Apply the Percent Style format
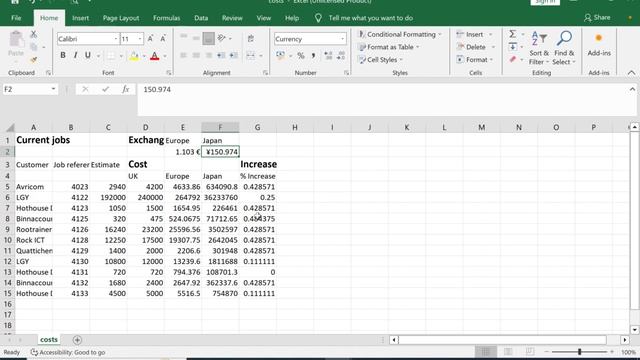Viewport: 640px width, 360px height. click(x=301, y=56)
